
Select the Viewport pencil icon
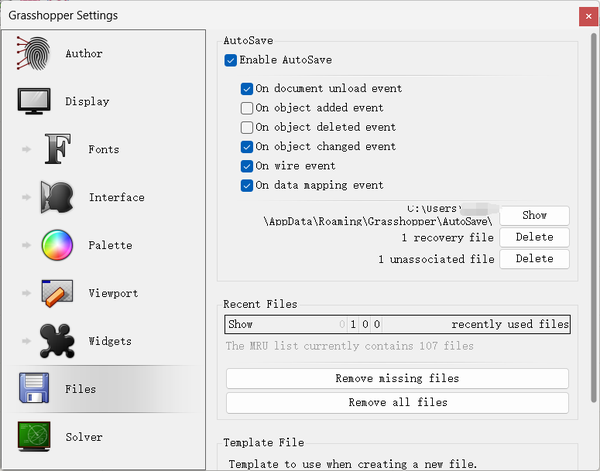tap(58, 294)
